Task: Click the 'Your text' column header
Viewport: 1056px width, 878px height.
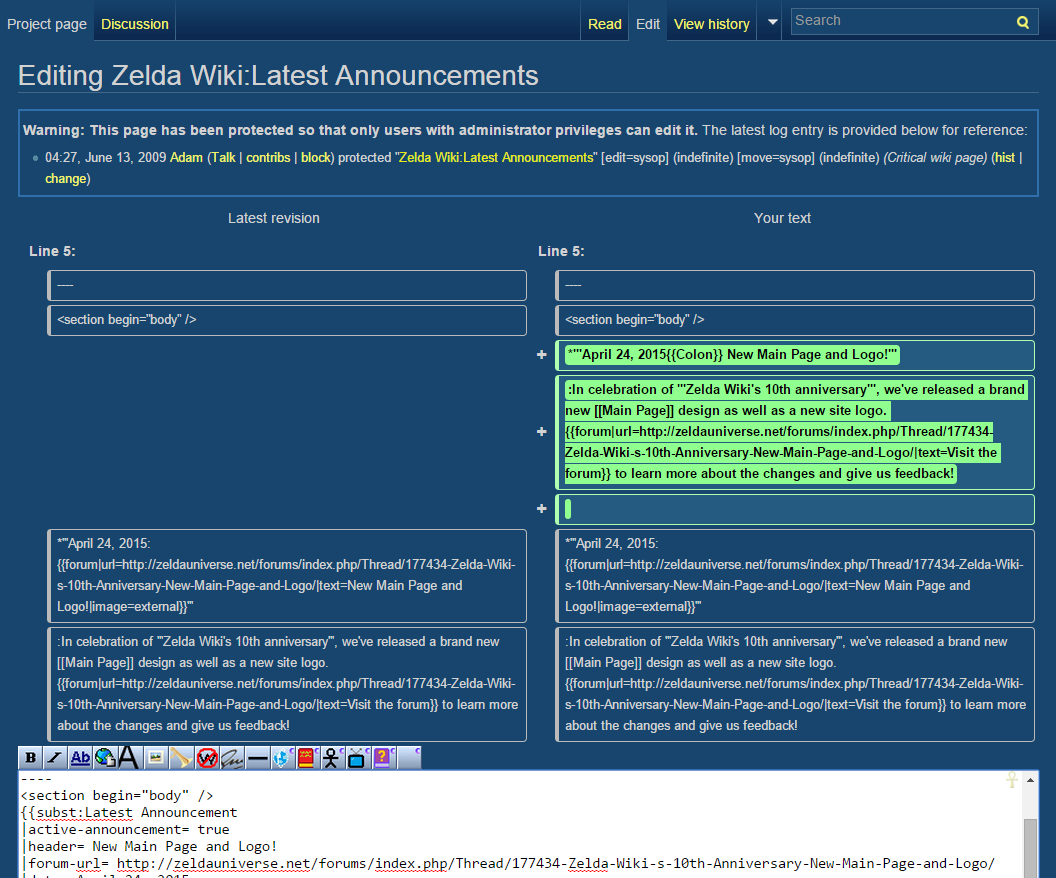Action: pyautogui.click(x=782, y=218)
